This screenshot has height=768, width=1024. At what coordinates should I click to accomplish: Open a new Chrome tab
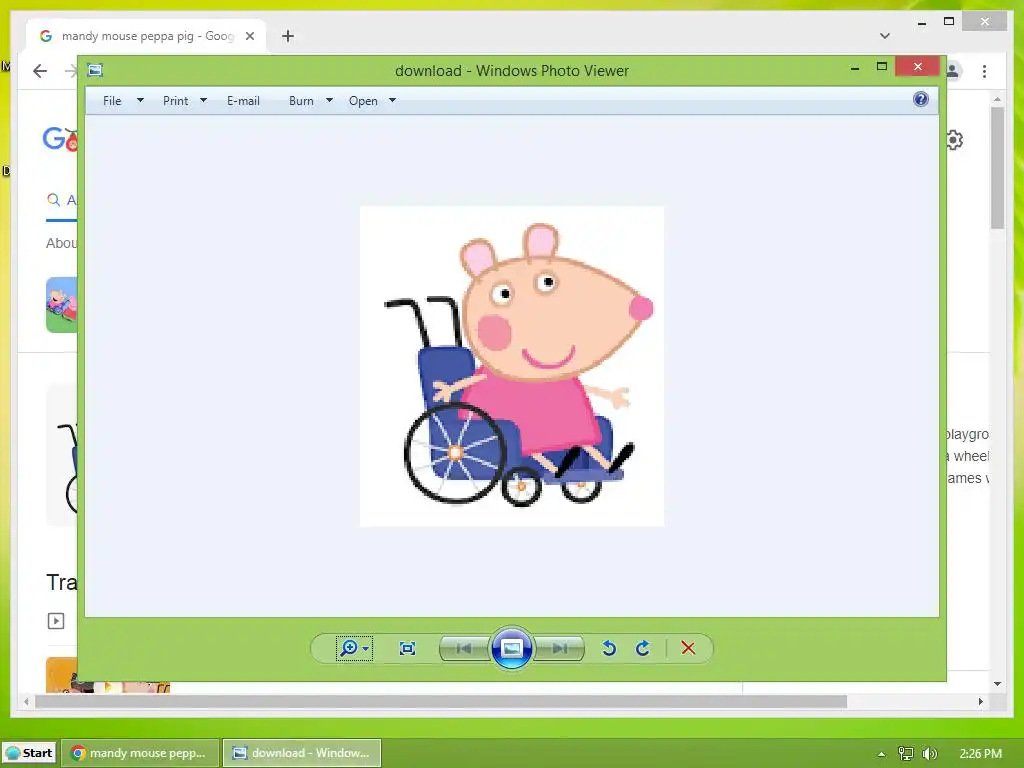[288, 36]
